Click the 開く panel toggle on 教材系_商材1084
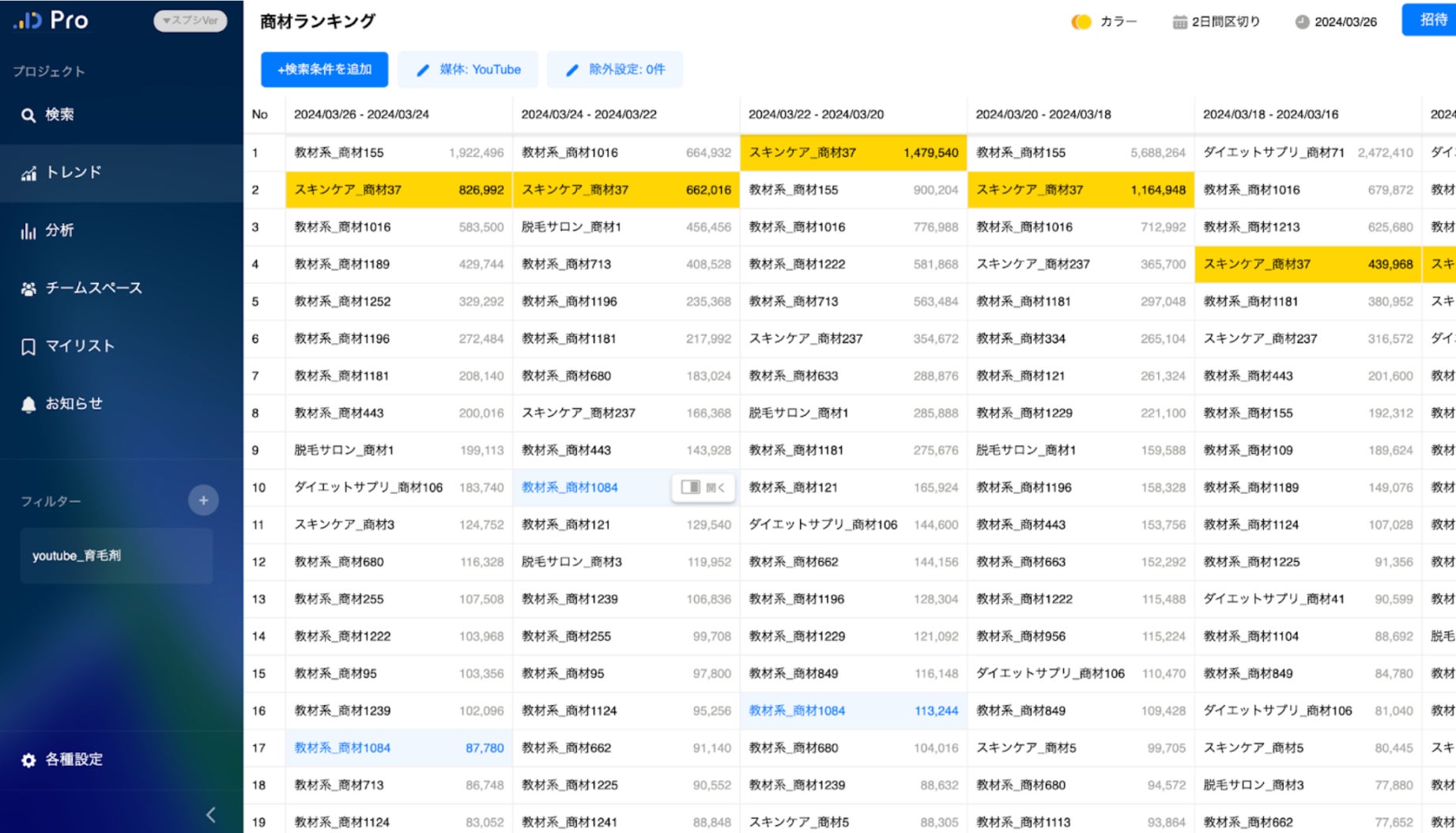 [703, 488]
